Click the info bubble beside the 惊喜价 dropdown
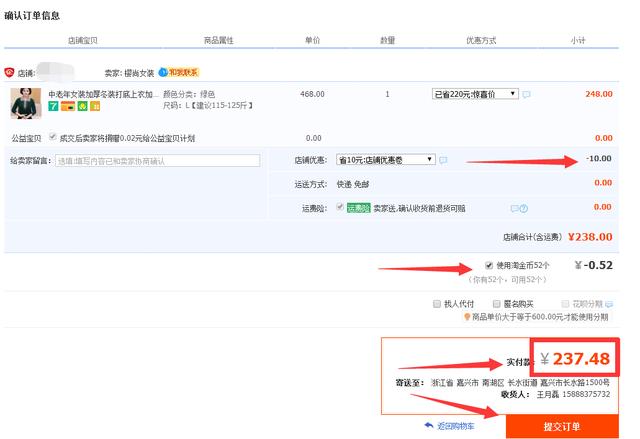640x439 pixels. [x=527, y=94]
